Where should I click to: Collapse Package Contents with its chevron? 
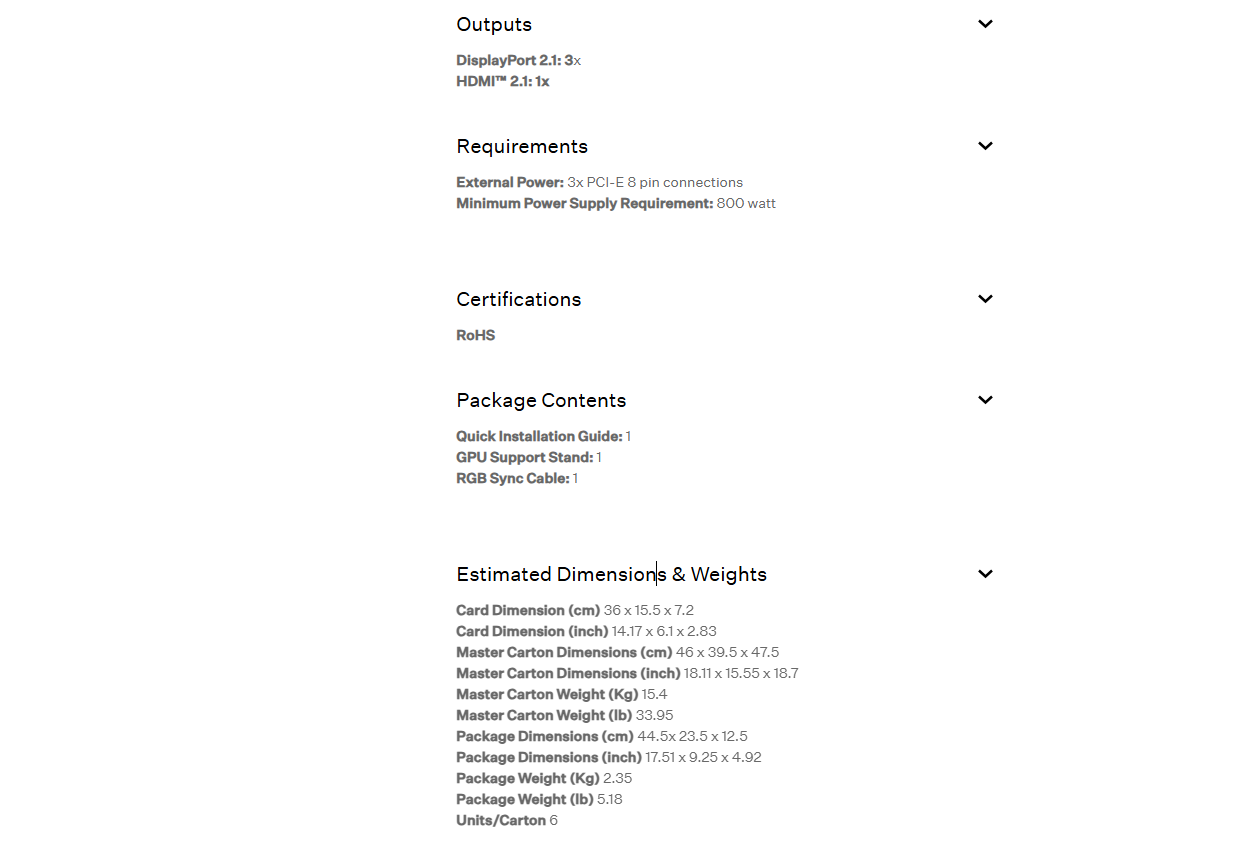click(x=985, y=400)
